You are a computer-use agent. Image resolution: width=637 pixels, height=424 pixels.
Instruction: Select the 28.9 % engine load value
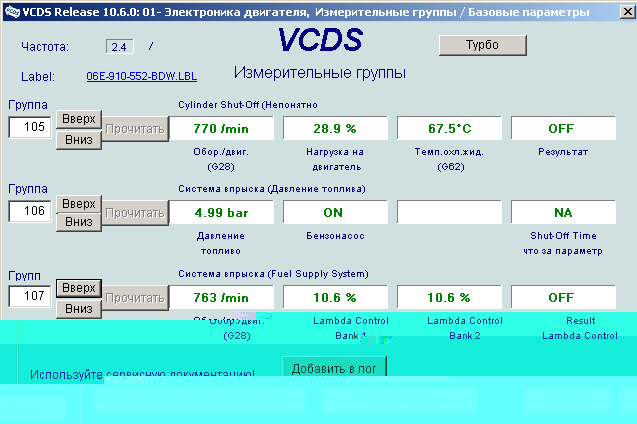click(x=335, y=128)
